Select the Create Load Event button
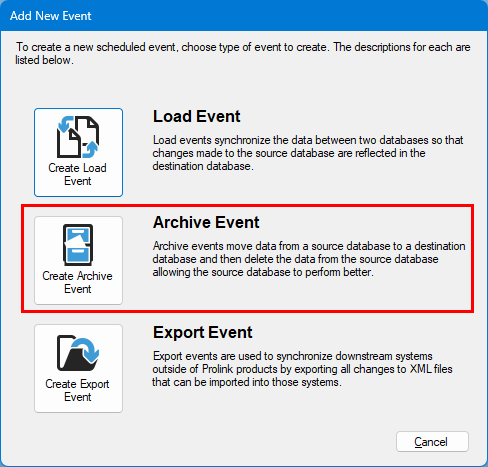This screenshot has width=488, height=467. coord(78,152)
